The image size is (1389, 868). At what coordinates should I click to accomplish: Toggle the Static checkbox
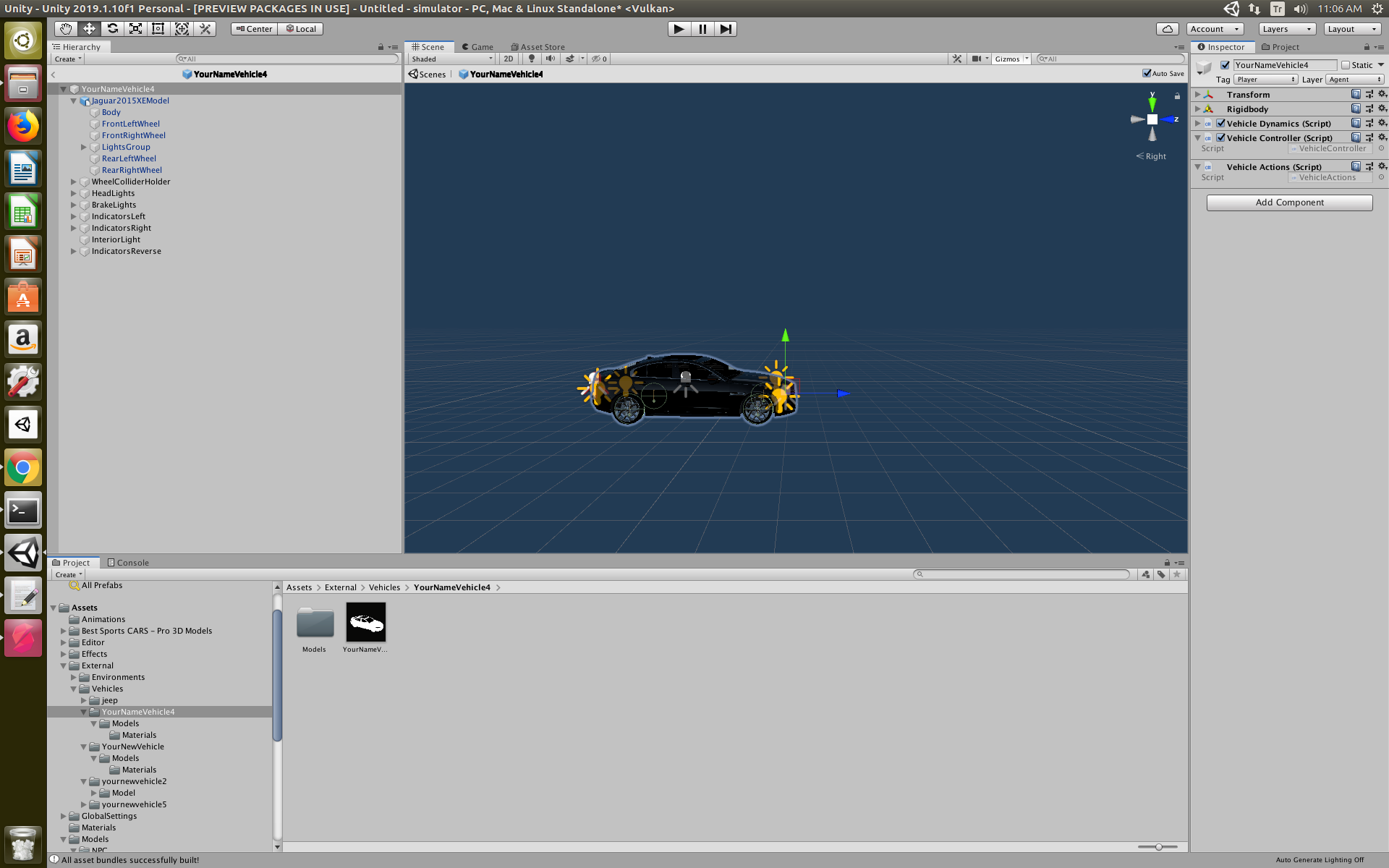pyautogui.click(x=1346, y=65)
